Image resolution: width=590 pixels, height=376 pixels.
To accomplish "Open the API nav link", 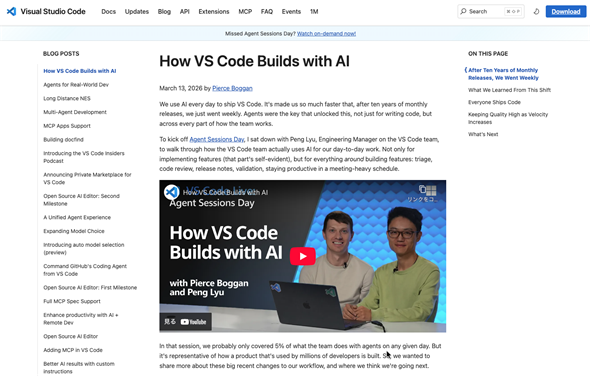I will pyautogui.click(x=184, y=12).
